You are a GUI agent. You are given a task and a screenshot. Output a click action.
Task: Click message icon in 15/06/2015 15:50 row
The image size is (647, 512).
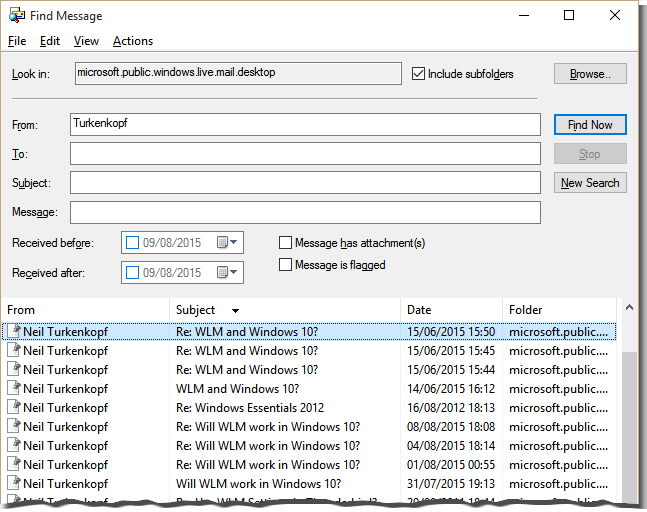(14, 331)
